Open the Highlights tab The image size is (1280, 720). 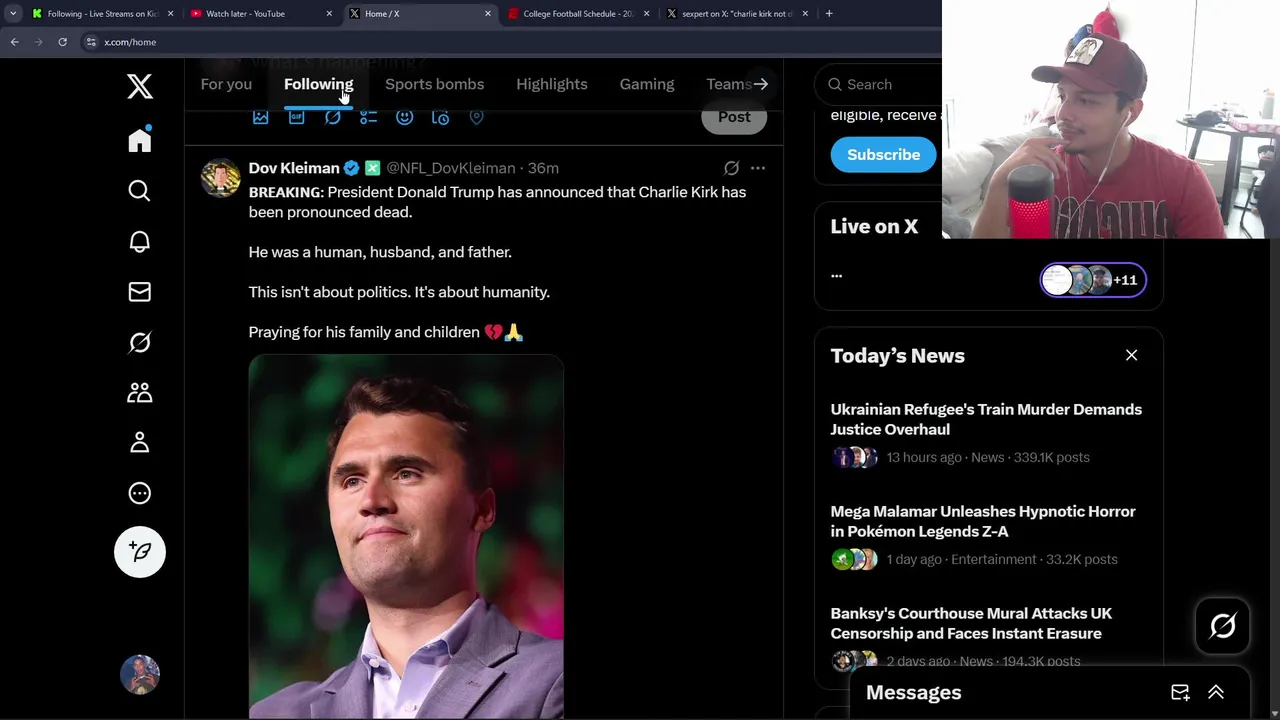(x=552, y=84)
